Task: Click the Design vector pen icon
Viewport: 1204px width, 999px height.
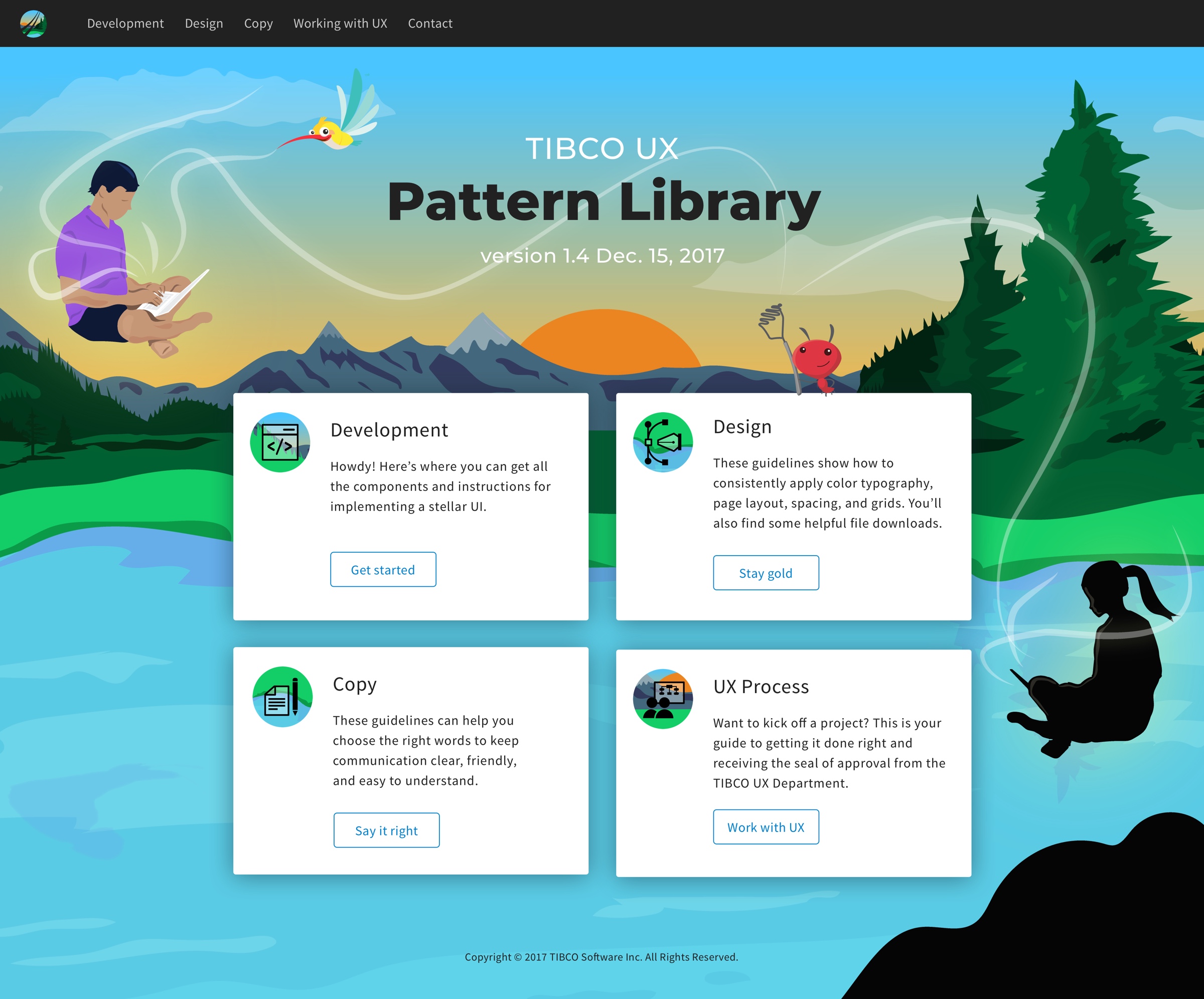Action: [663, 442]
